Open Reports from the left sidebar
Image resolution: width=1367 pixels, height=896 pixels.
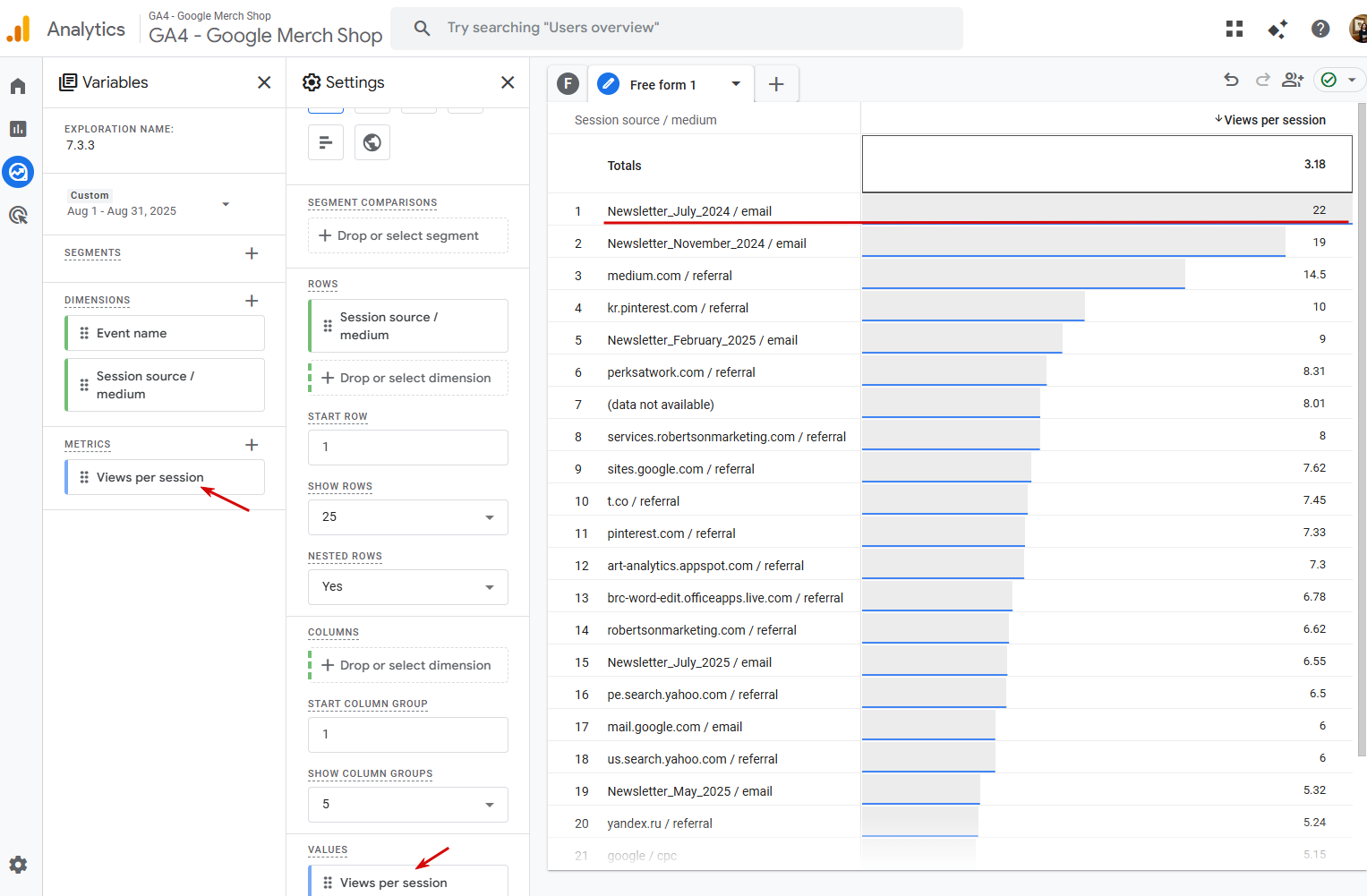tap(18, 129)
